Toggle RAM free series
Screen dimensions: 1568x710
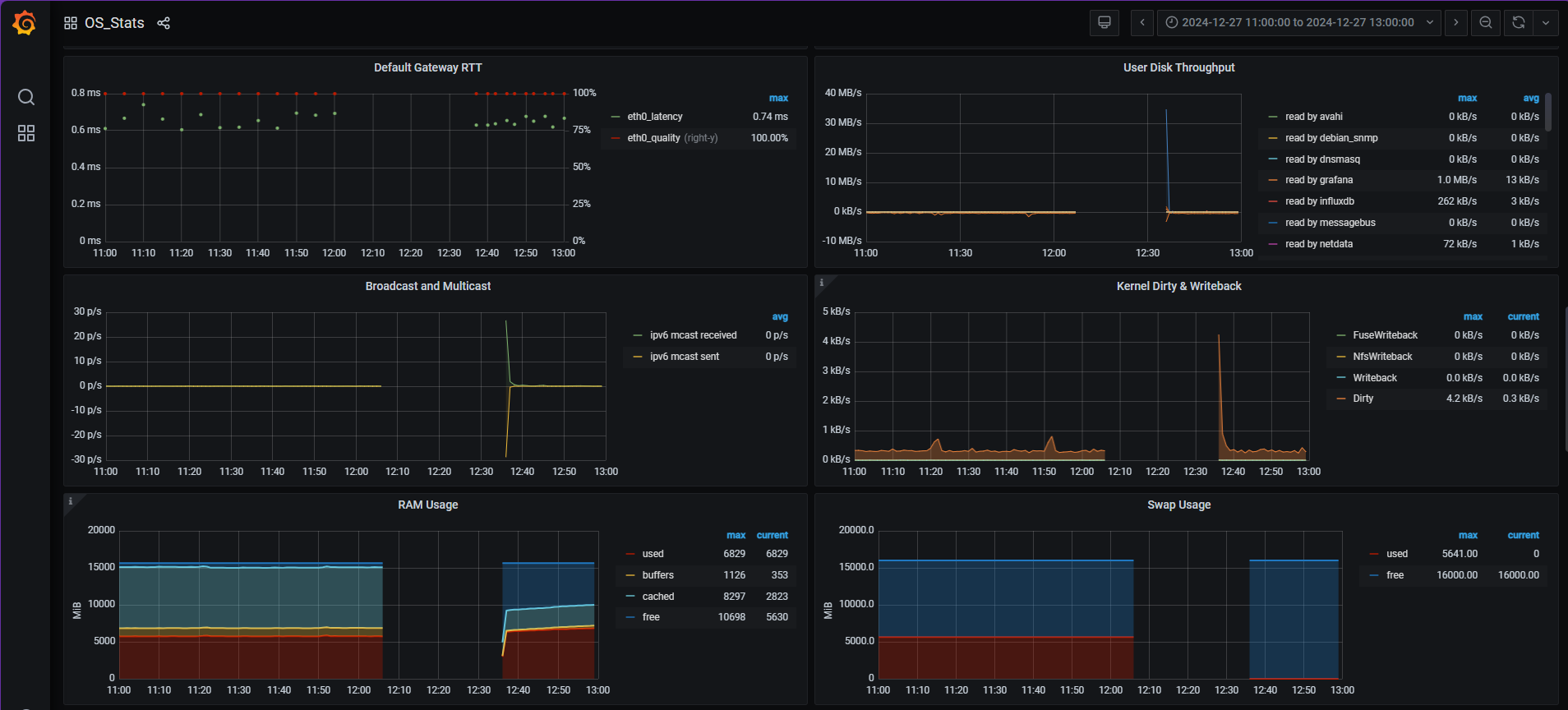coord(651,617)
